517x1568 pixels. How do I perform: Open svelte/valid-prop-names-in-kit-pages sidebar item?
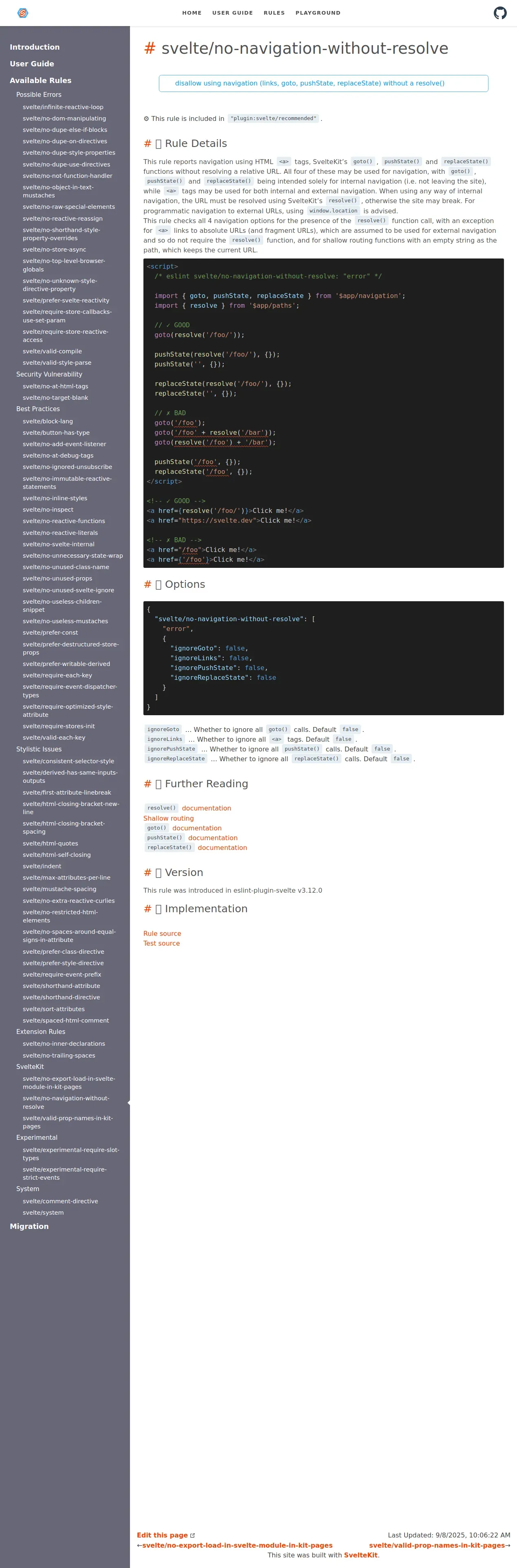point(68,1122)
